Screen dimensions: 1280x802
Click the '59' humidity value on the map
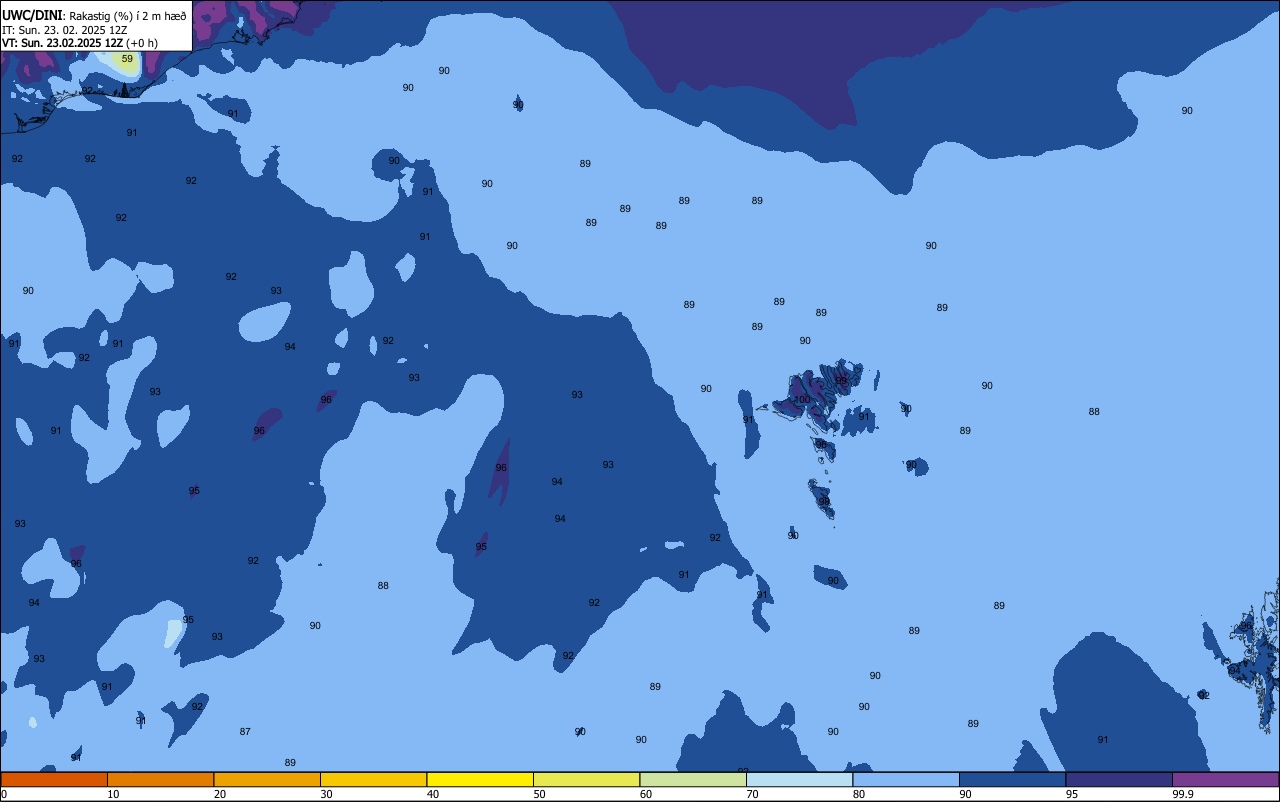tap(127, 59)
